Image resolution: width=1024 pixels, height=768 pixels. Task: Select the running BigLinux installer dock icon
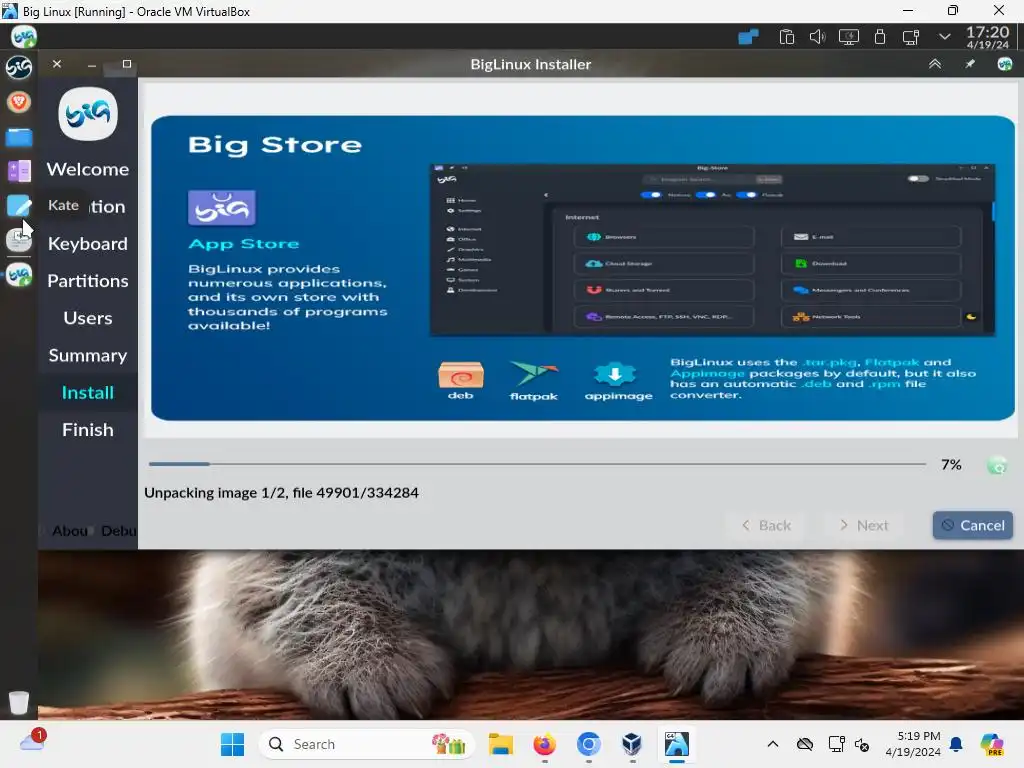click(x=19, y=275)
